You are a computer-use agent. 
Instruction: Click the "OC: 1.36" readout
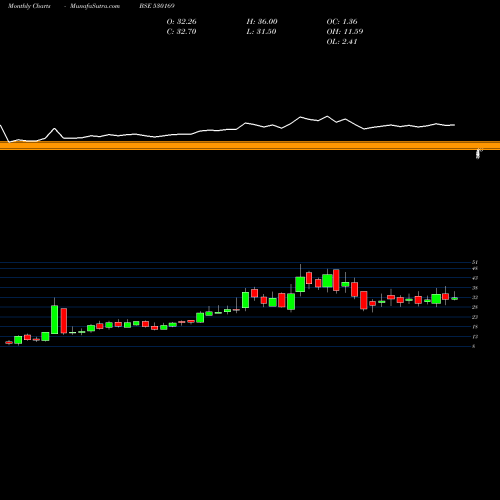click(x=342, y=22)
